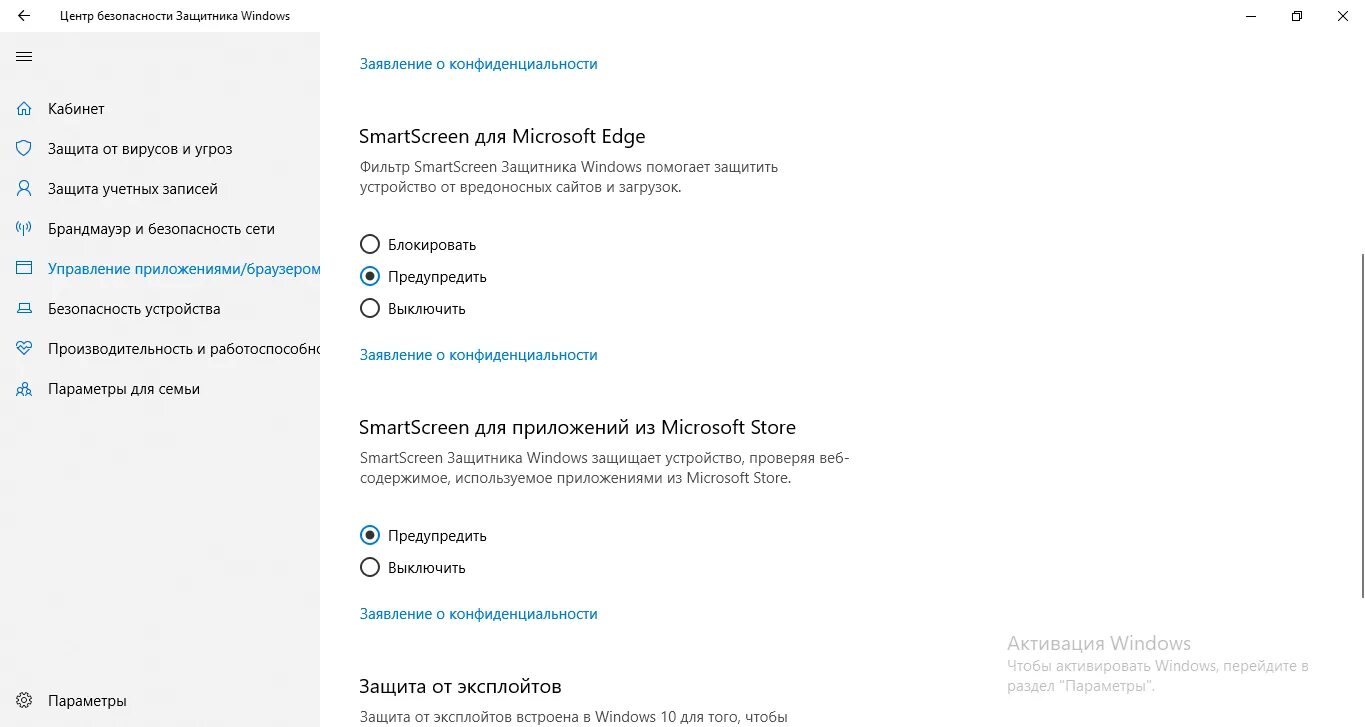
Task: Click the account protection person icon
Action: coord(24,189)
